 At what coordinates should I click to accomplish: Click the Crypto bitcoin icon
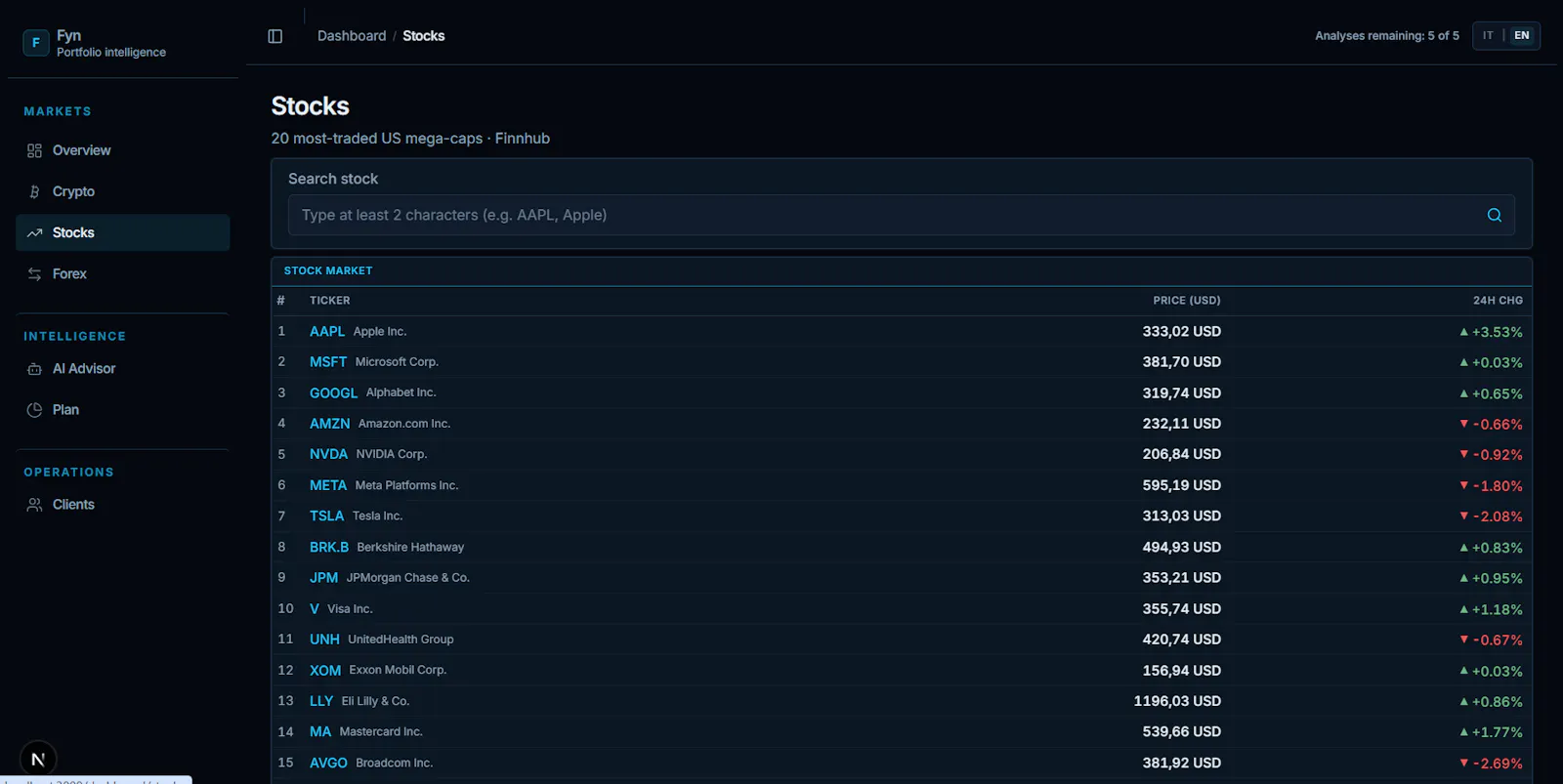pyautogui.click(x=35, y=191)
